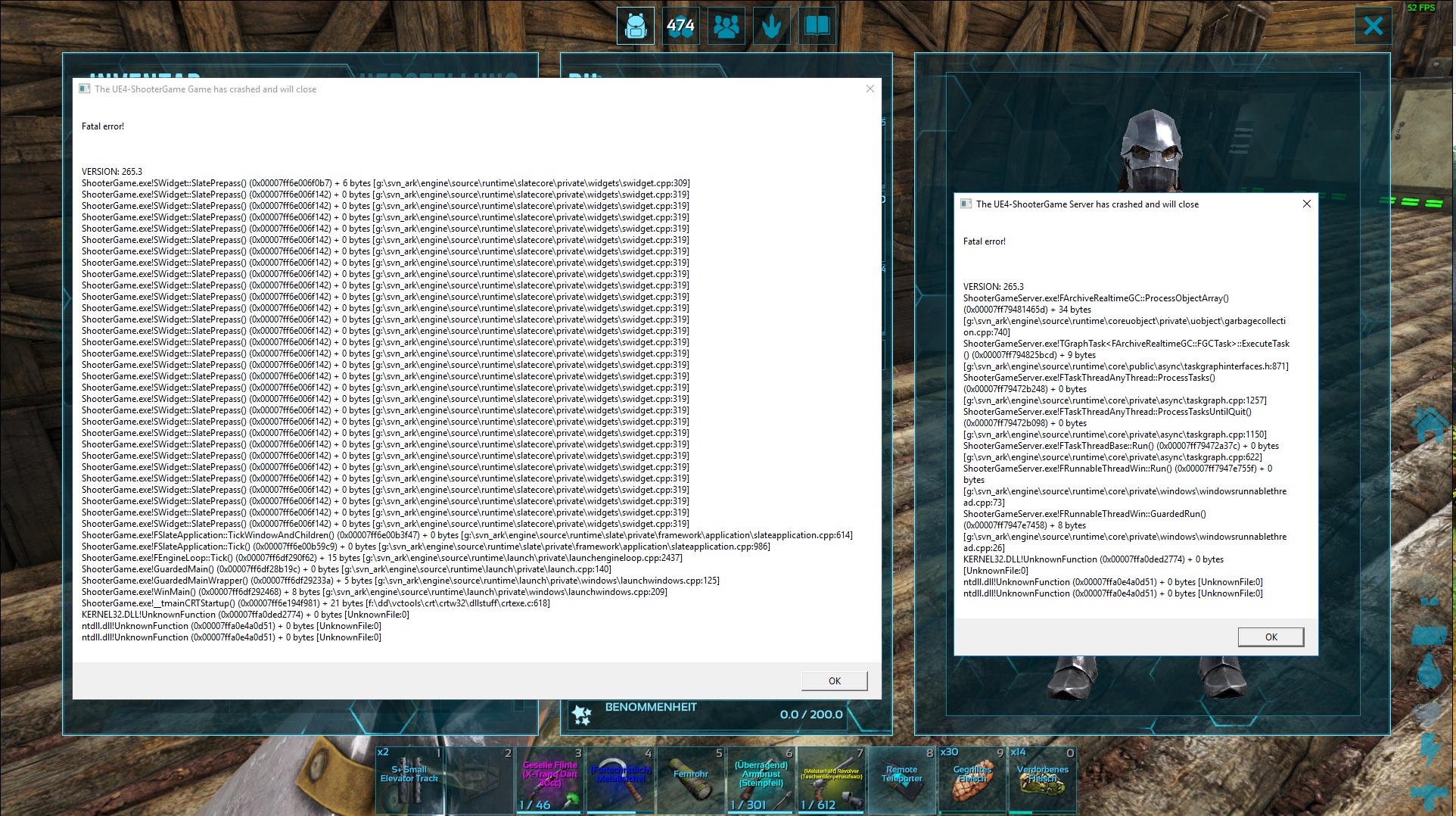Open the inventory backpack tab icon
Viewport: 1456px width, 816px height.
tap(636, 26)
